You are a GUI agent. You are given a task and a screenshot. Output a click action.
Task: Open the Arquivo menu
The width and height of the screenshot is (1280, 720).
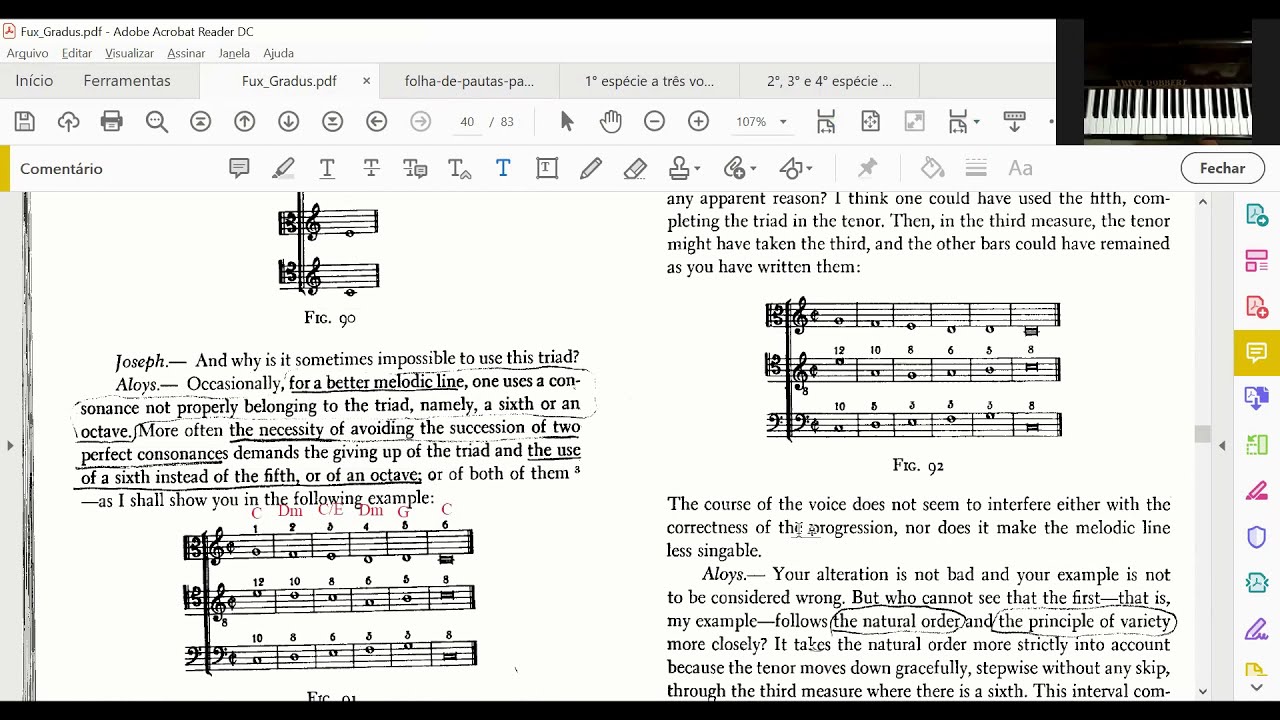[27, 53]
